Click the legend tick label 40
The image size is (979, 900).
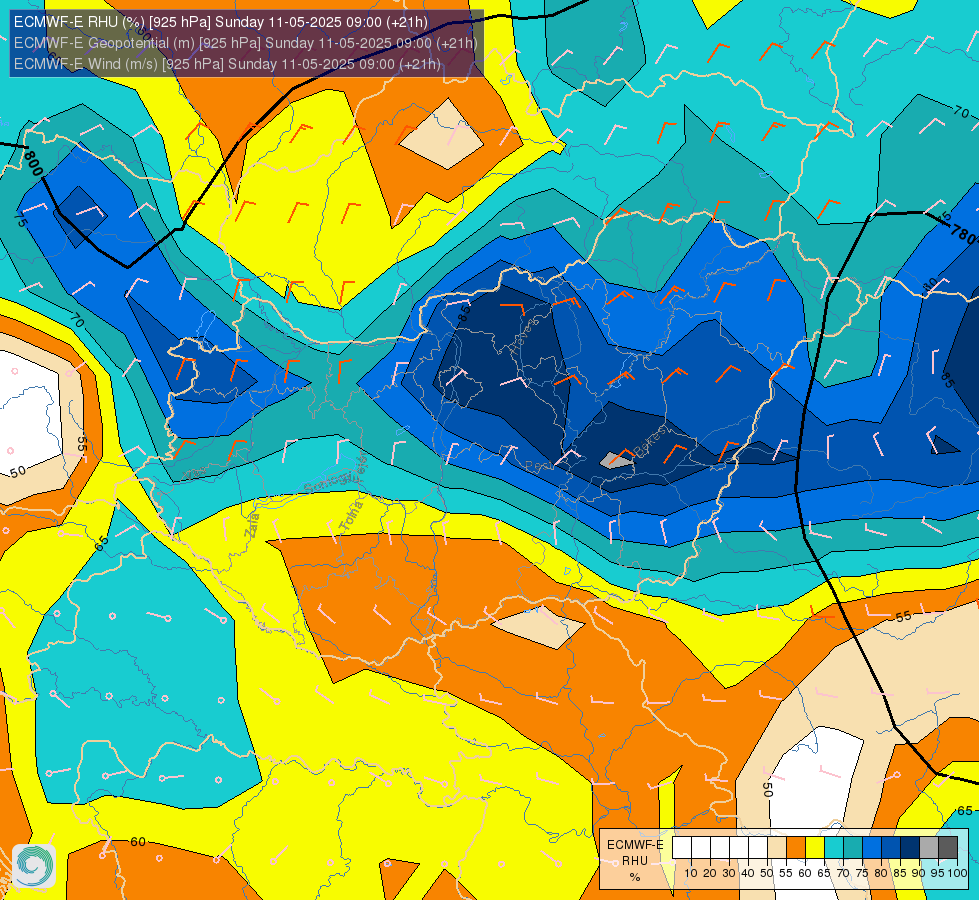click(748, 873)
